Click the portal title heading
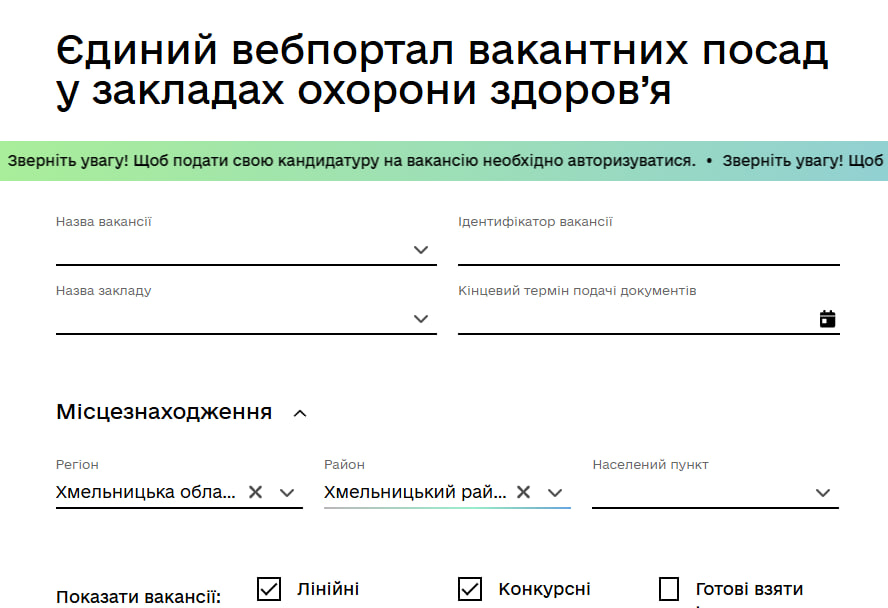The height and width of the screenshot is (608, 888). [x=441, y=71]
